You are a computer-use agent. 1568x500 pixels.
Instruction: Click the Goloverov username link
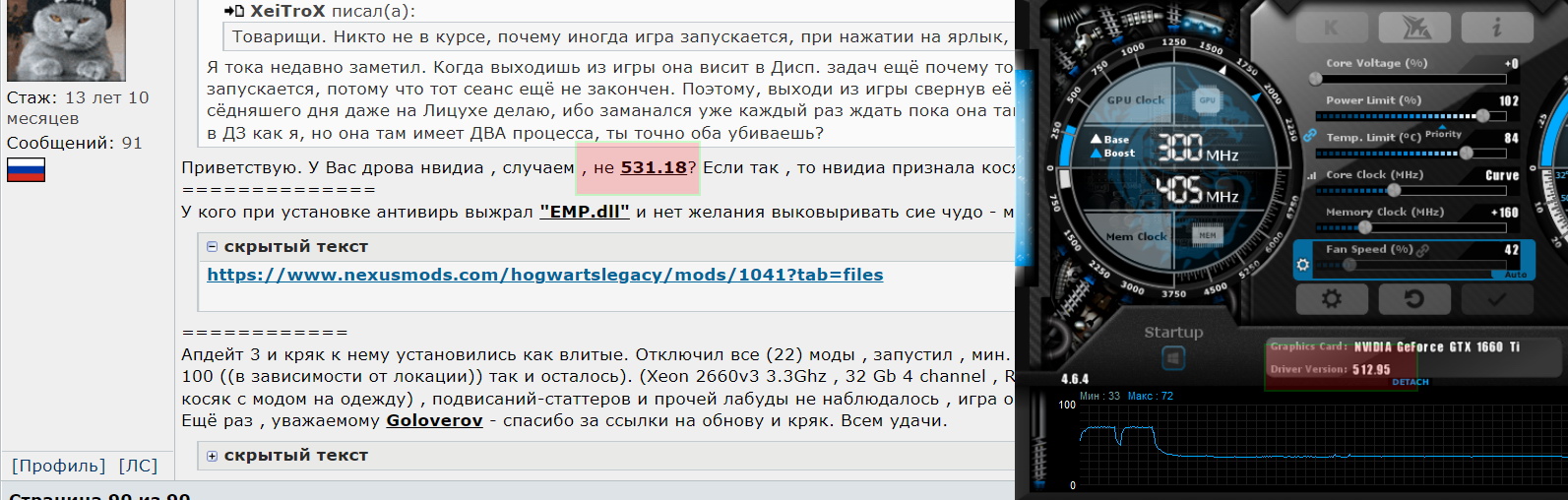tap(434, 420)
